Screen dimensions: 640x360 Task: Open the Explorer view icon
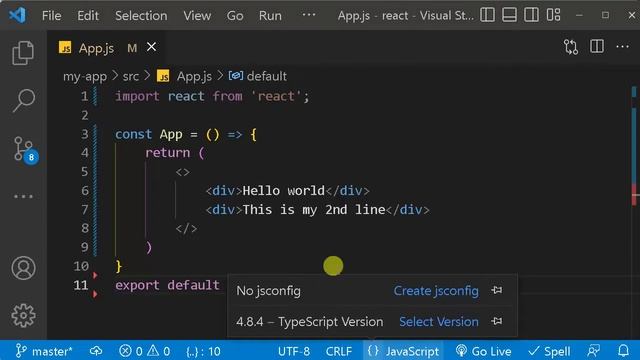tap(23, 53)
